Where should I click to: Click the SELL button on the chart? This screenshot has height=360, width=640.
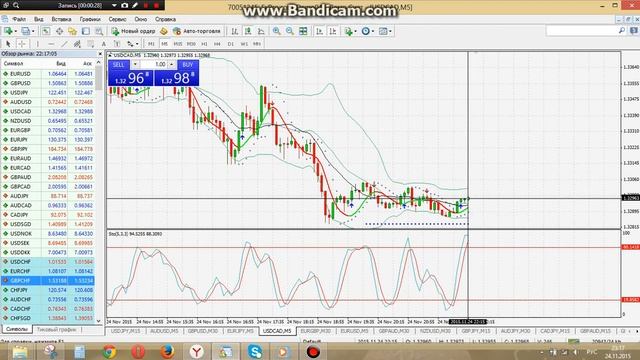click(118, 64)
